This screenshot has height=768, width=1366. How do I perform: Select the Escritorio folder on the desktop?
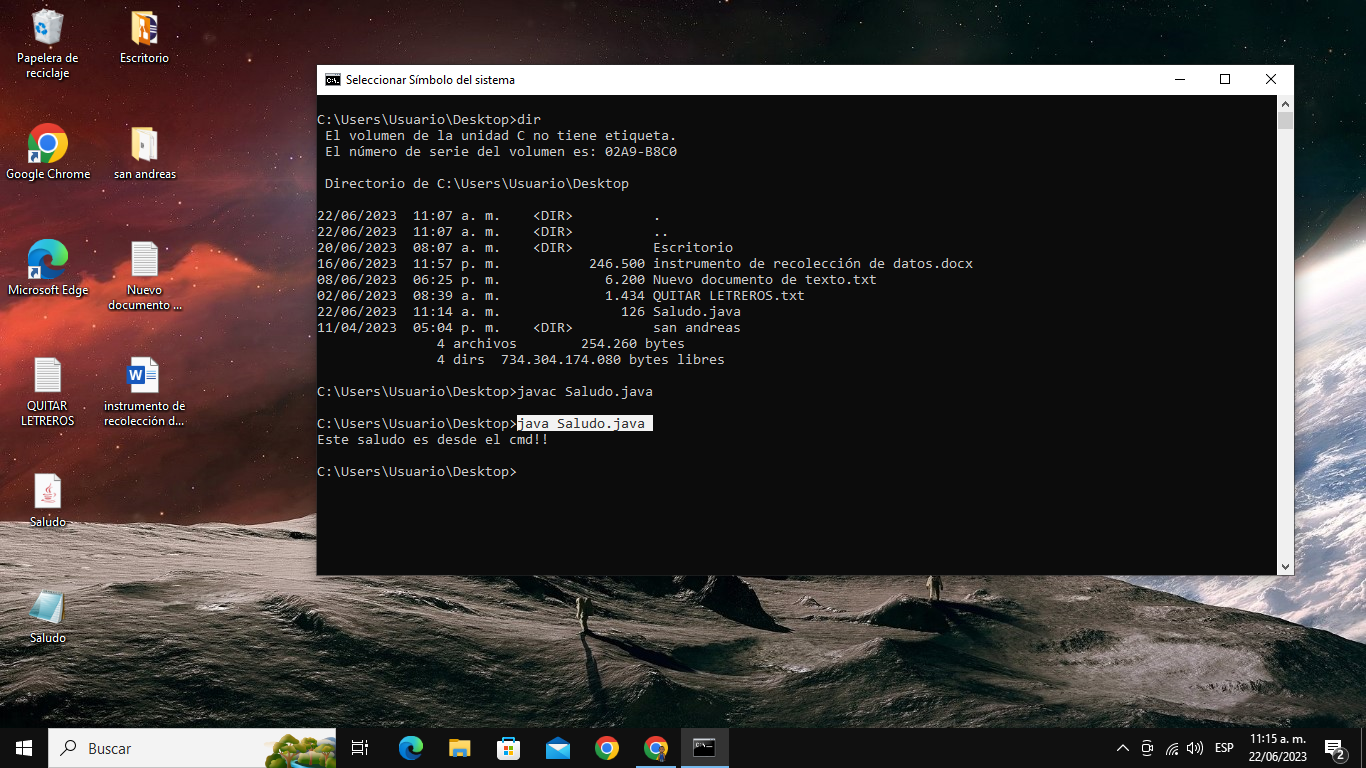(x=144, y=38)
